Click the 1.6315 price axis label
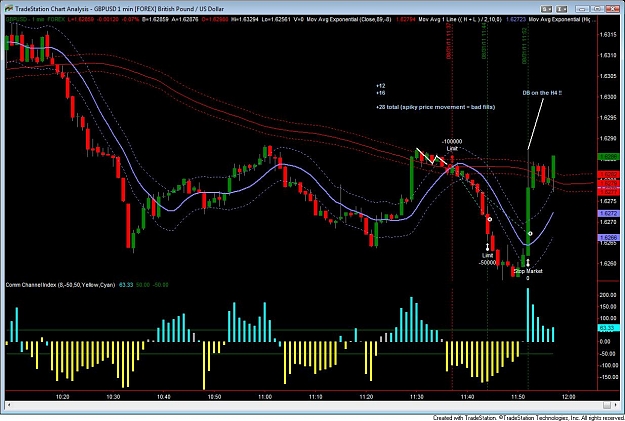625x421 pixels. coord(607,35)
